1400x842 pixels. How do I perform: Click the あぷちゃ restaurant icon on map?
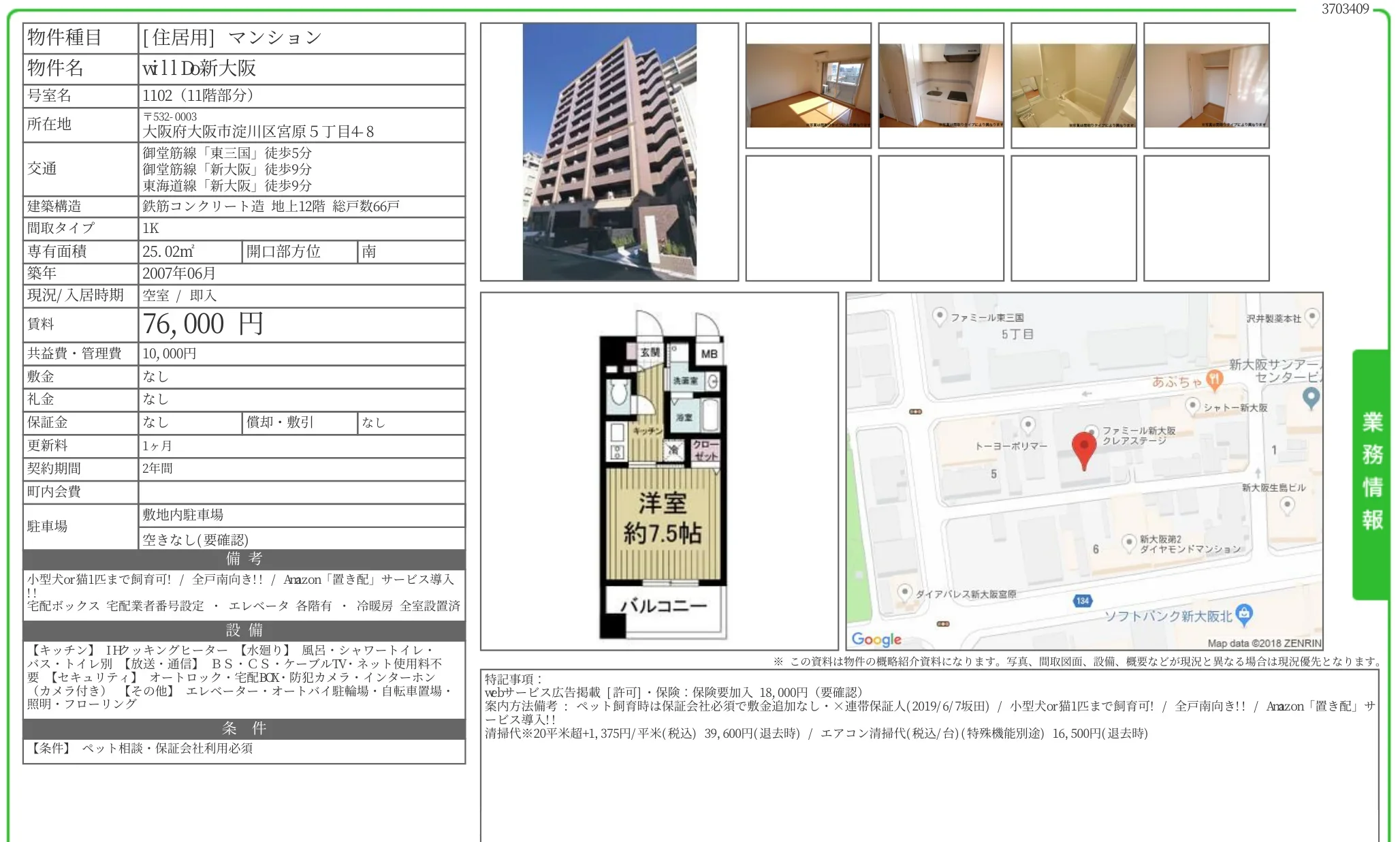(1214, 380)
